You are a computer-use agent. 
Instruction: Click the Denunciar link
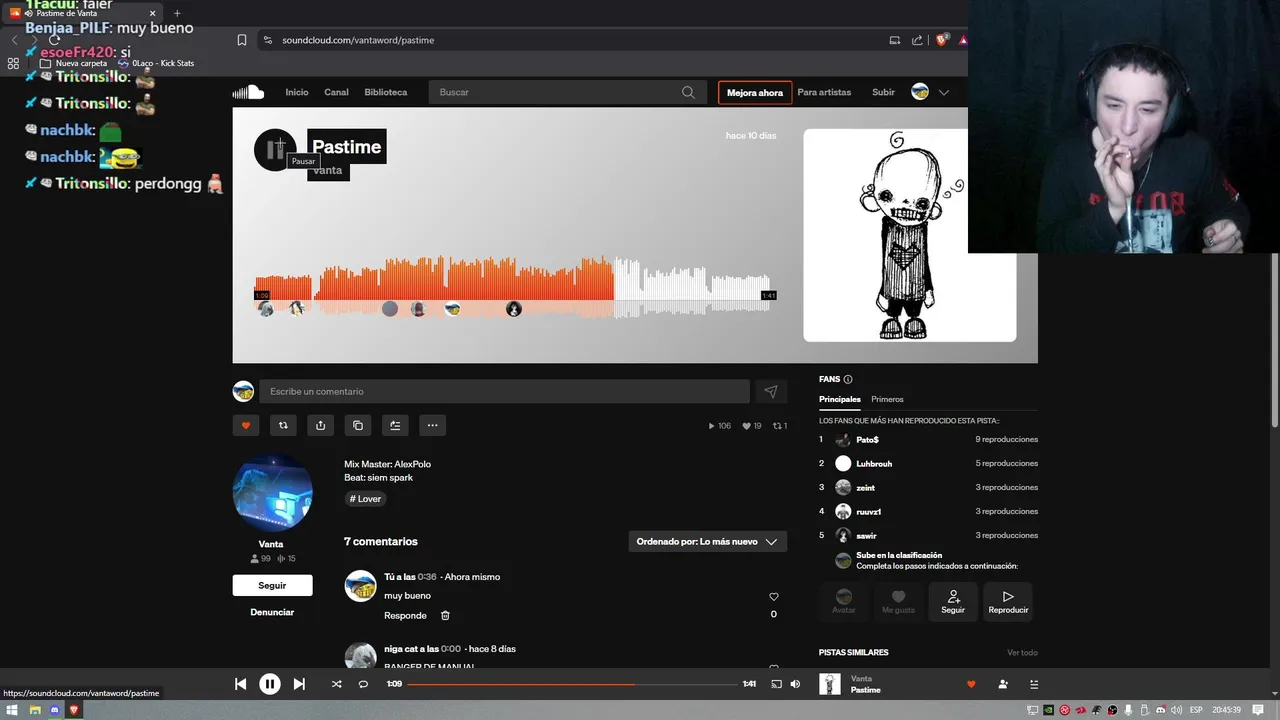point(272,612)
